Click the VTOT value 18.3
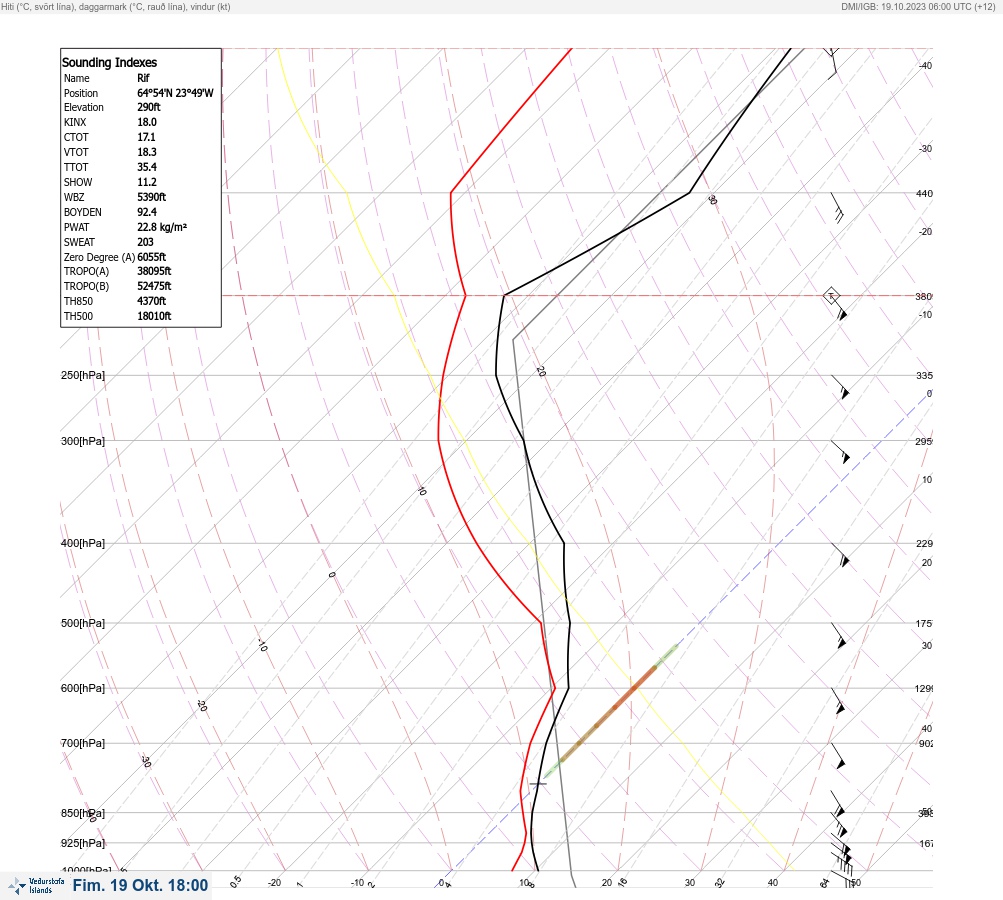This screenshot has width=1003, height=900. point(146,152)
